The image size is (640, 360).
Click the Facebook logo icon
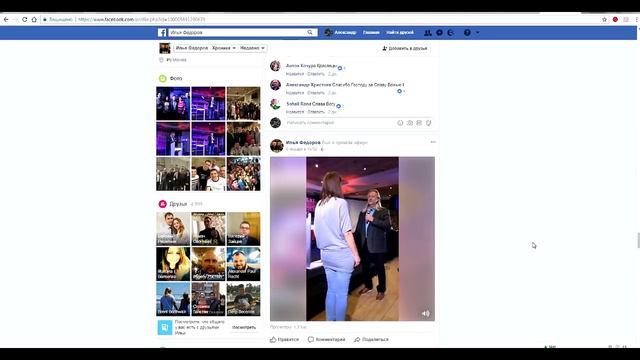point(162,32)
